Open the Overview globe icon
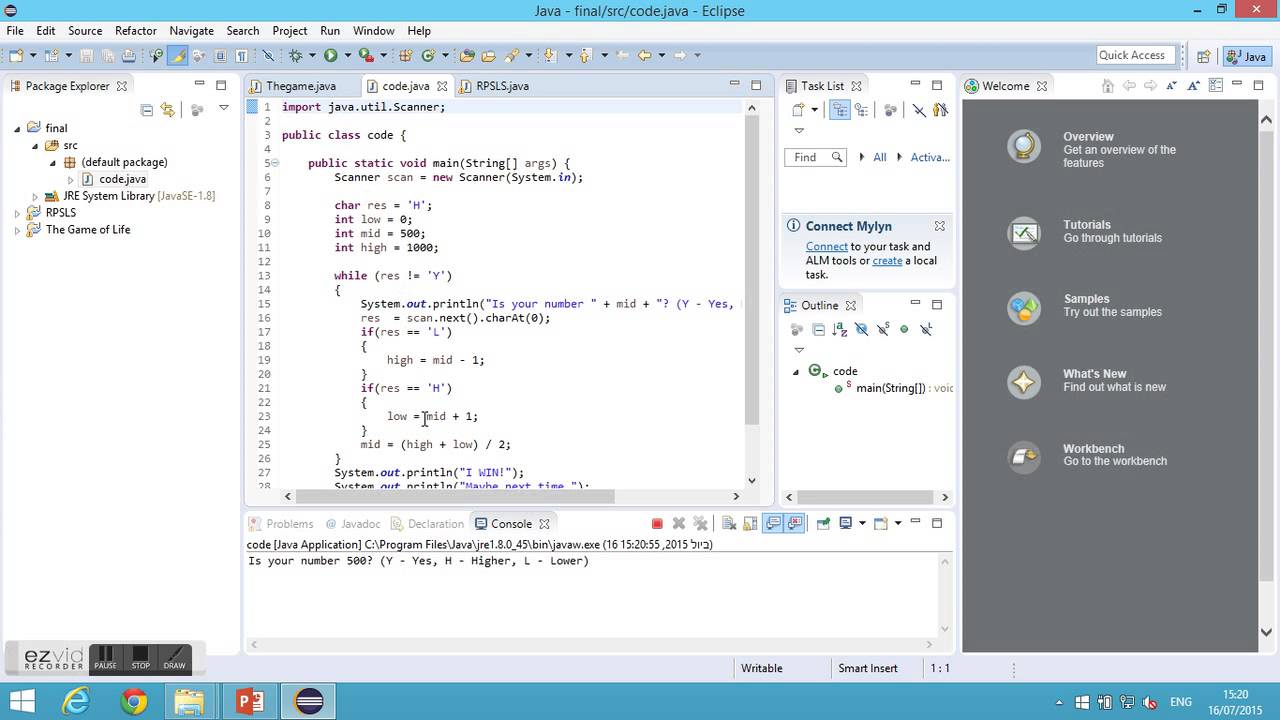The image size is (1280, 720). click(1024, 147)
